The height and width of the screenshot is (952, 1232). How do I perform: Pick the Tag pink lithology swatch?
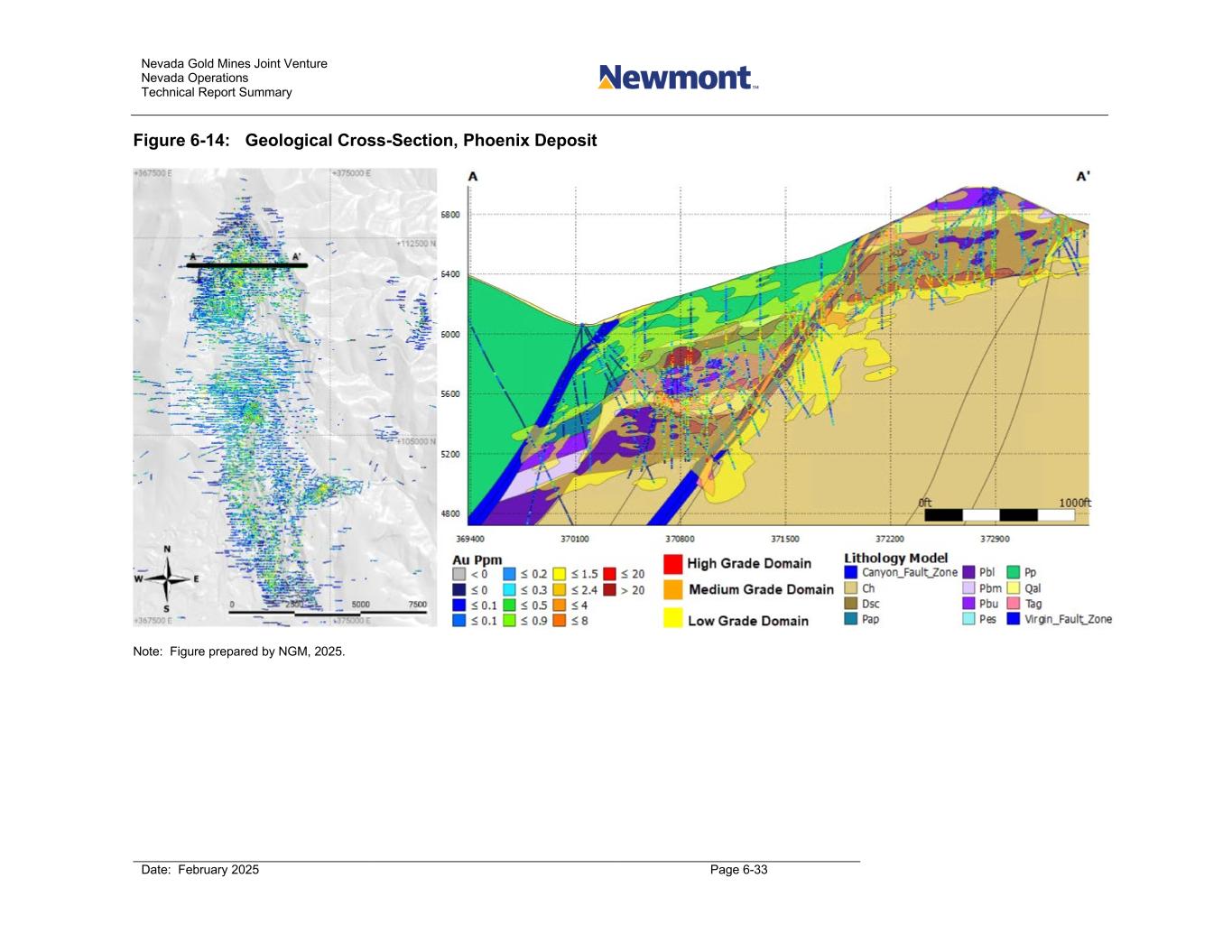[x=1014, y=604]
